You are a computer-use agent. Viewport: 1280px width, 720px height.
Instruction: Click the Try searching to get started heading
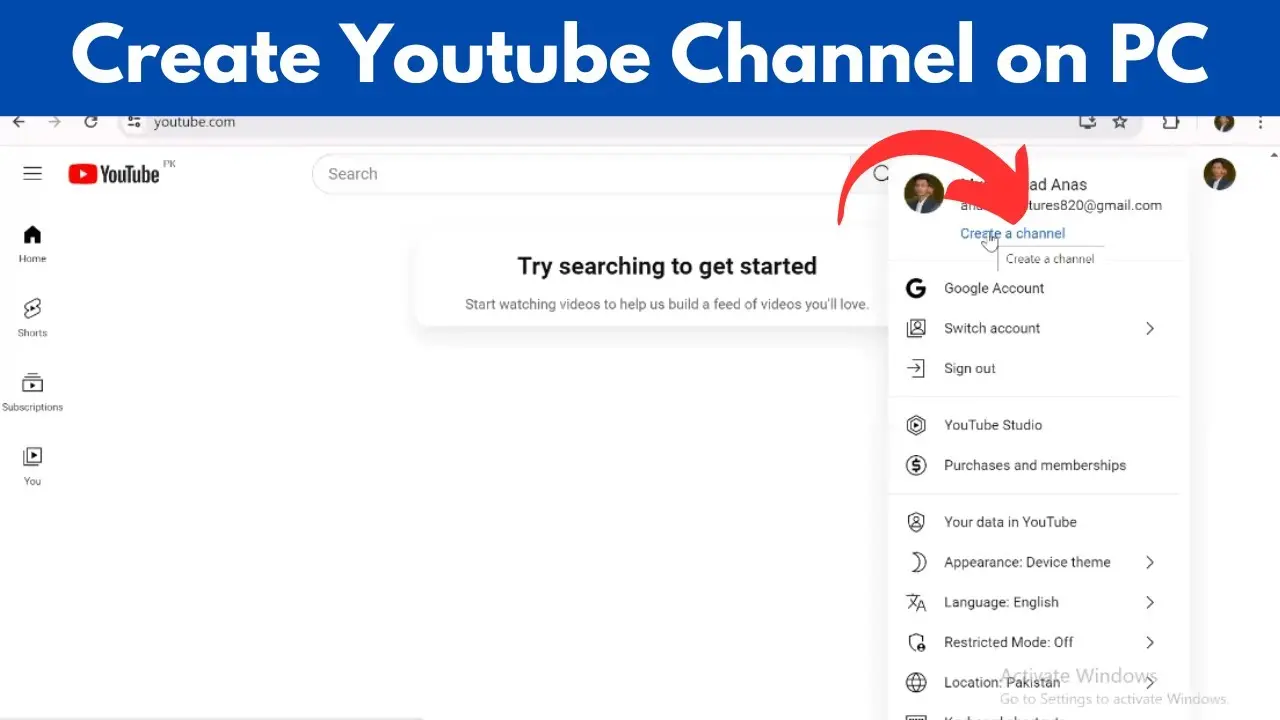[667, 266]
